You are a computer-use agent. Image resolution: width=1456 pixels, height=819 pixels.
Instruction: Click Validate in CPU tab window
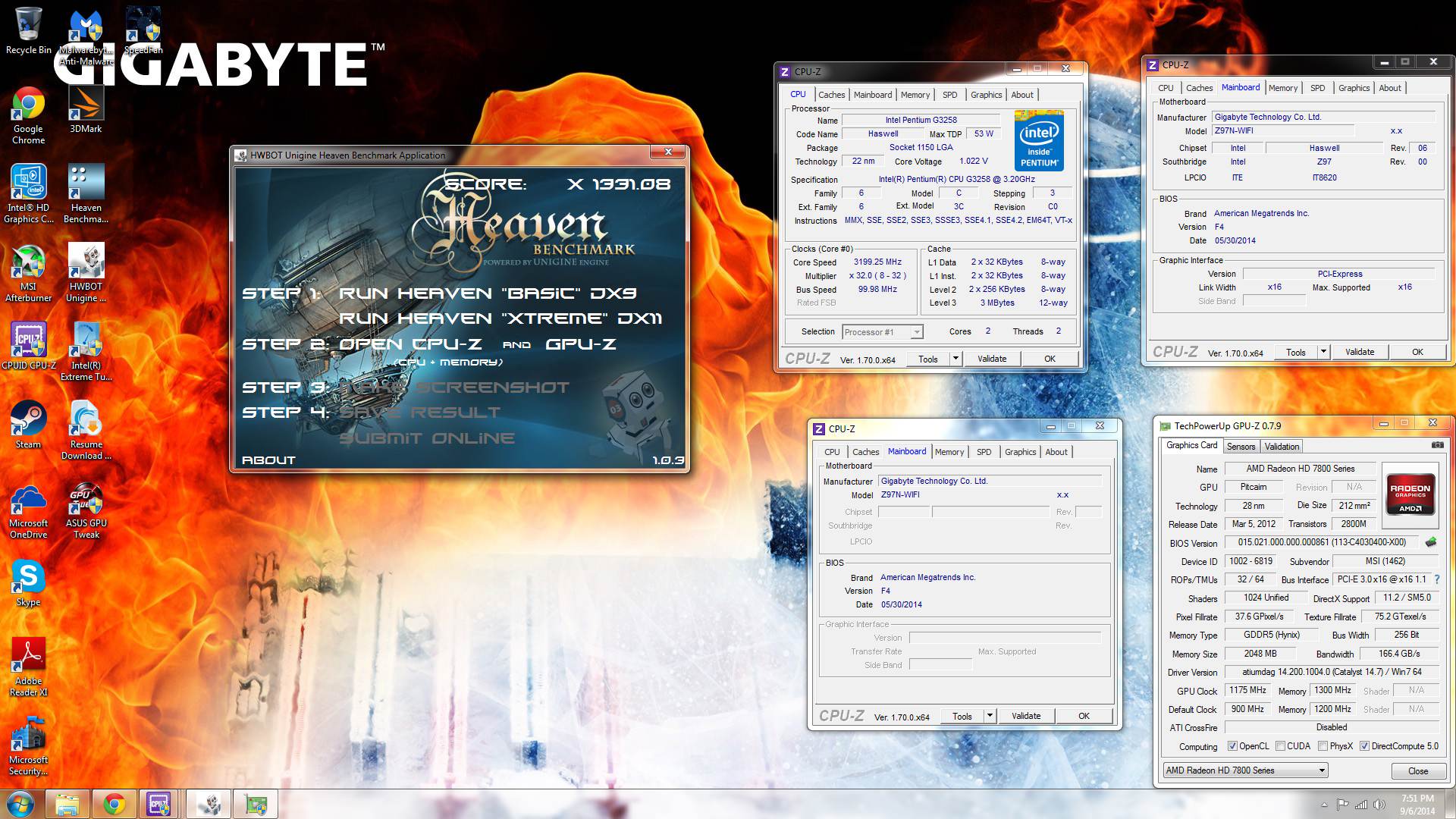[x=992, y=359]
